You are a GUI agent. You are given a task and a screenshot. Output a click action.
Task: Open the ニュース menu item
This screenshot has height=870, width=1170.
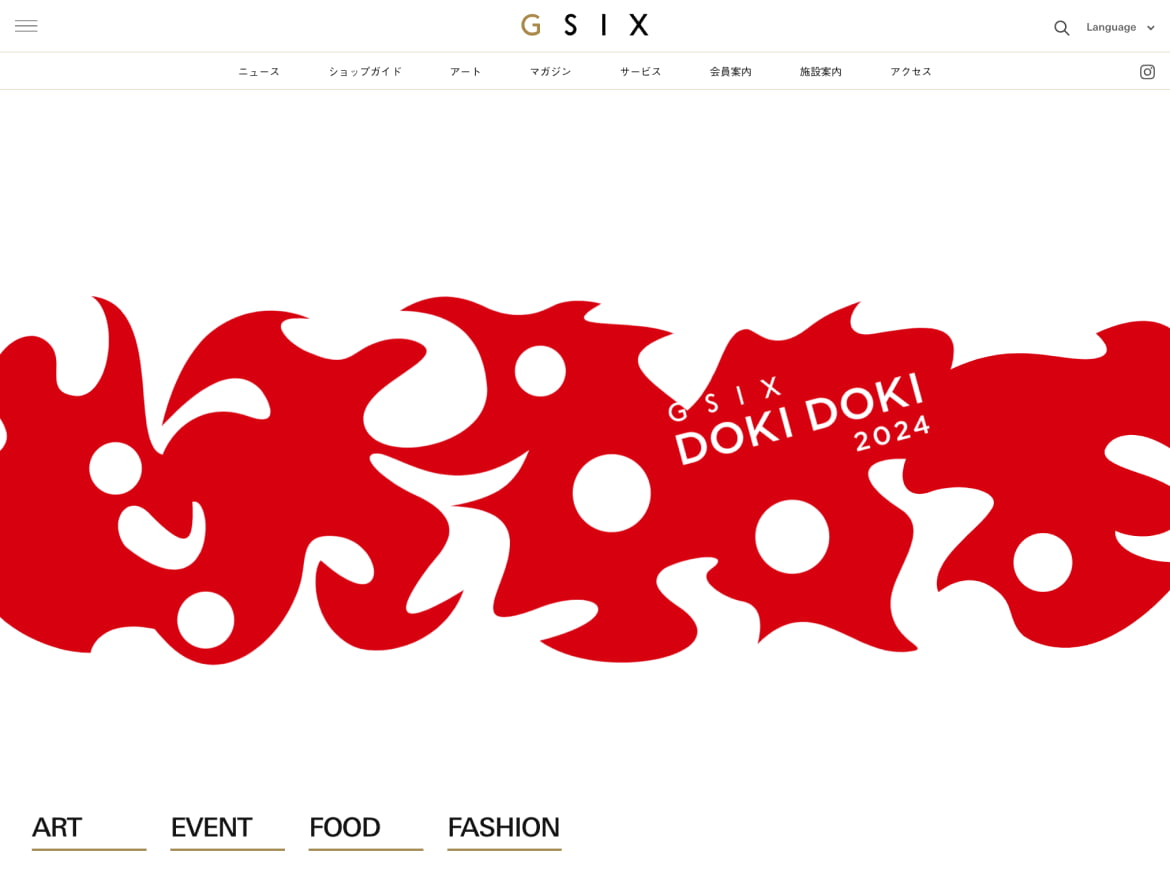tap(259, 72)
